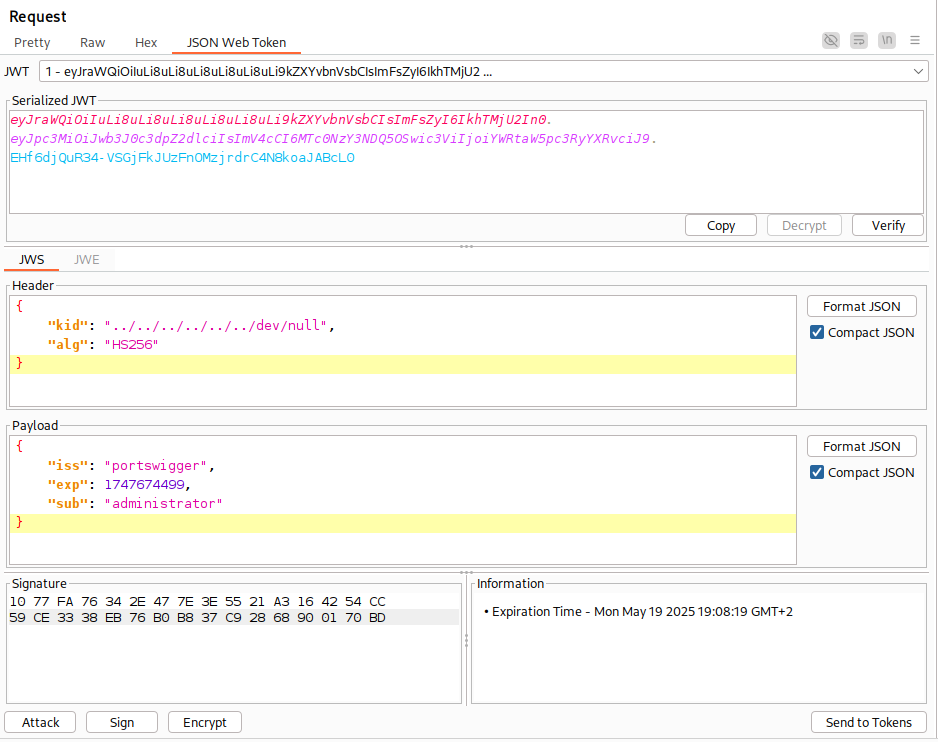Switch to the Hex tab
938x742 pixels.
146,42
